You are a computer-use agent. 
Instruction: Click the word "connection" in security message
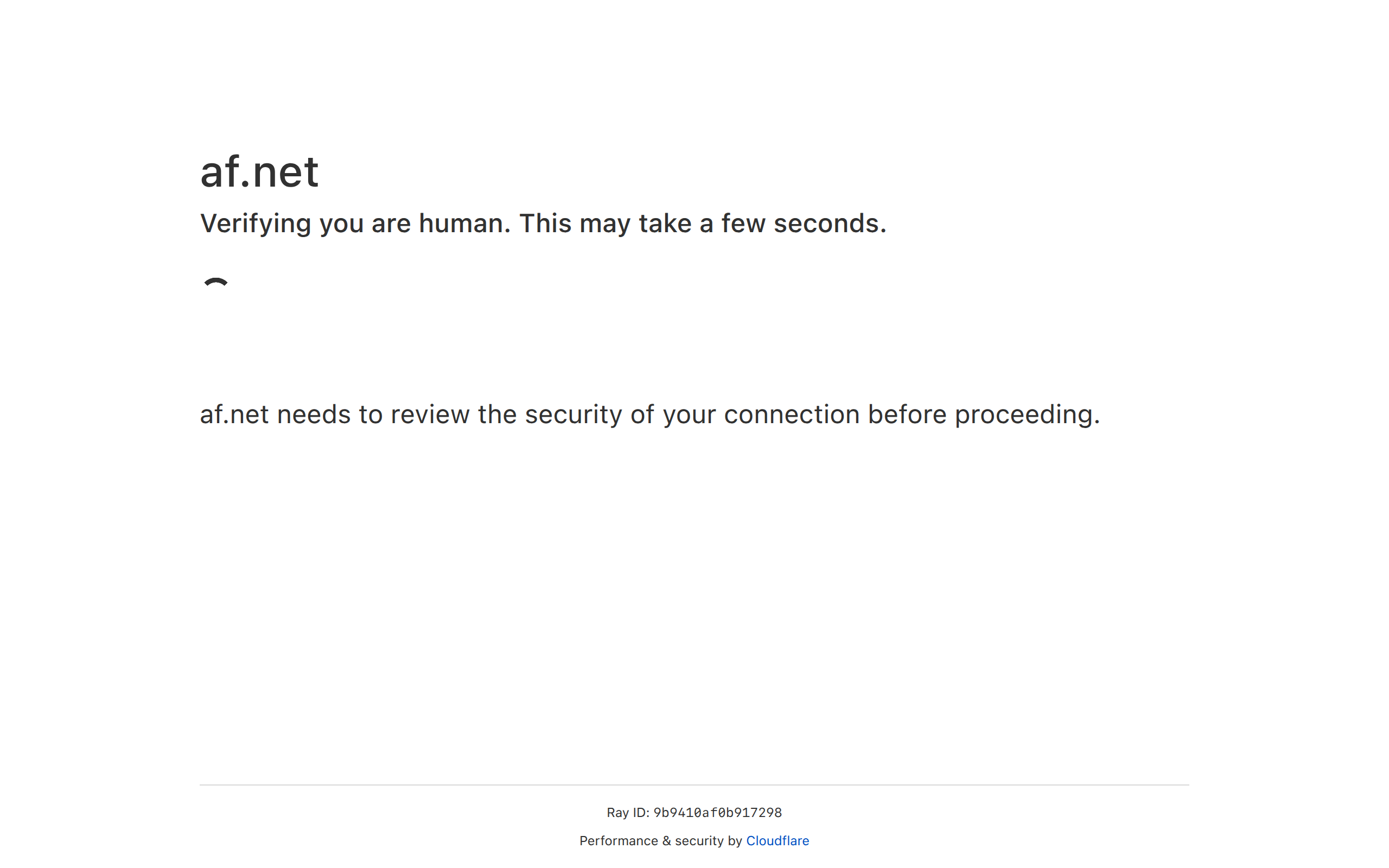click(792, 414)
